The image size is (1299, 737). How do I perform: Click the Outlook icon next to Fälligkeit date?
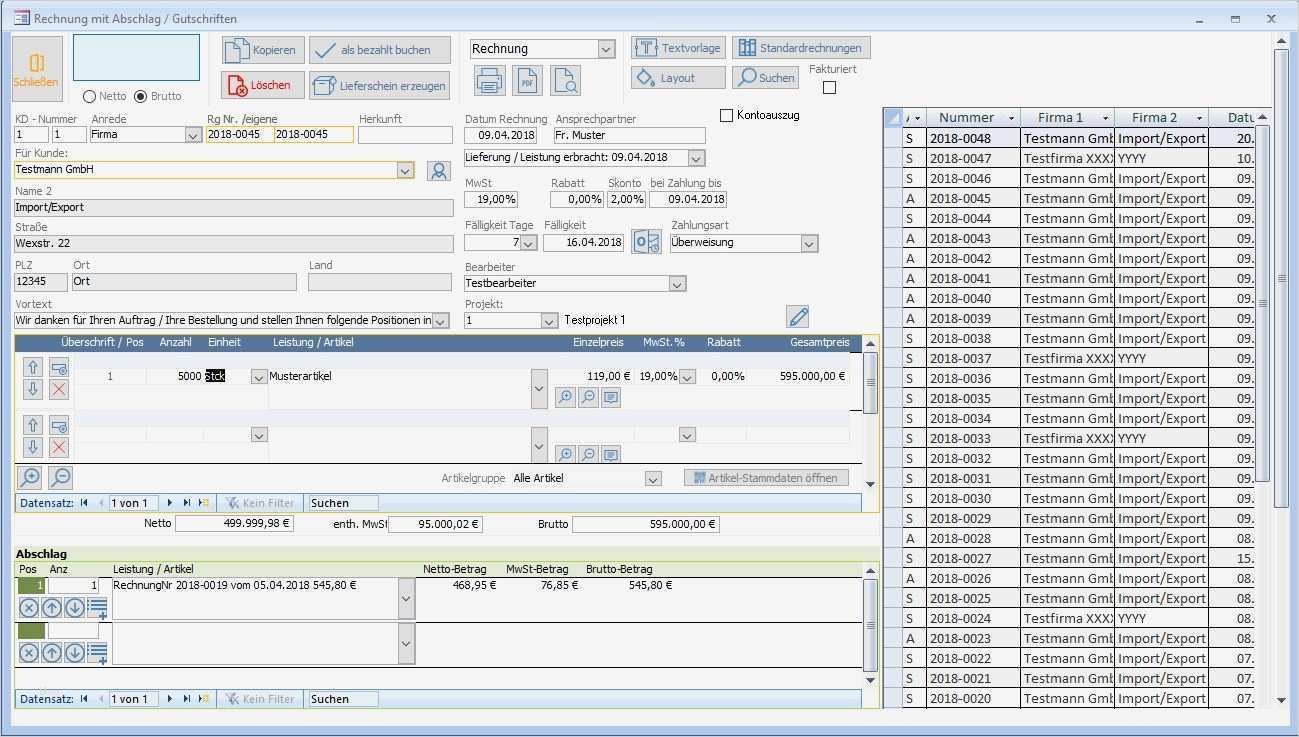point(646,242)
